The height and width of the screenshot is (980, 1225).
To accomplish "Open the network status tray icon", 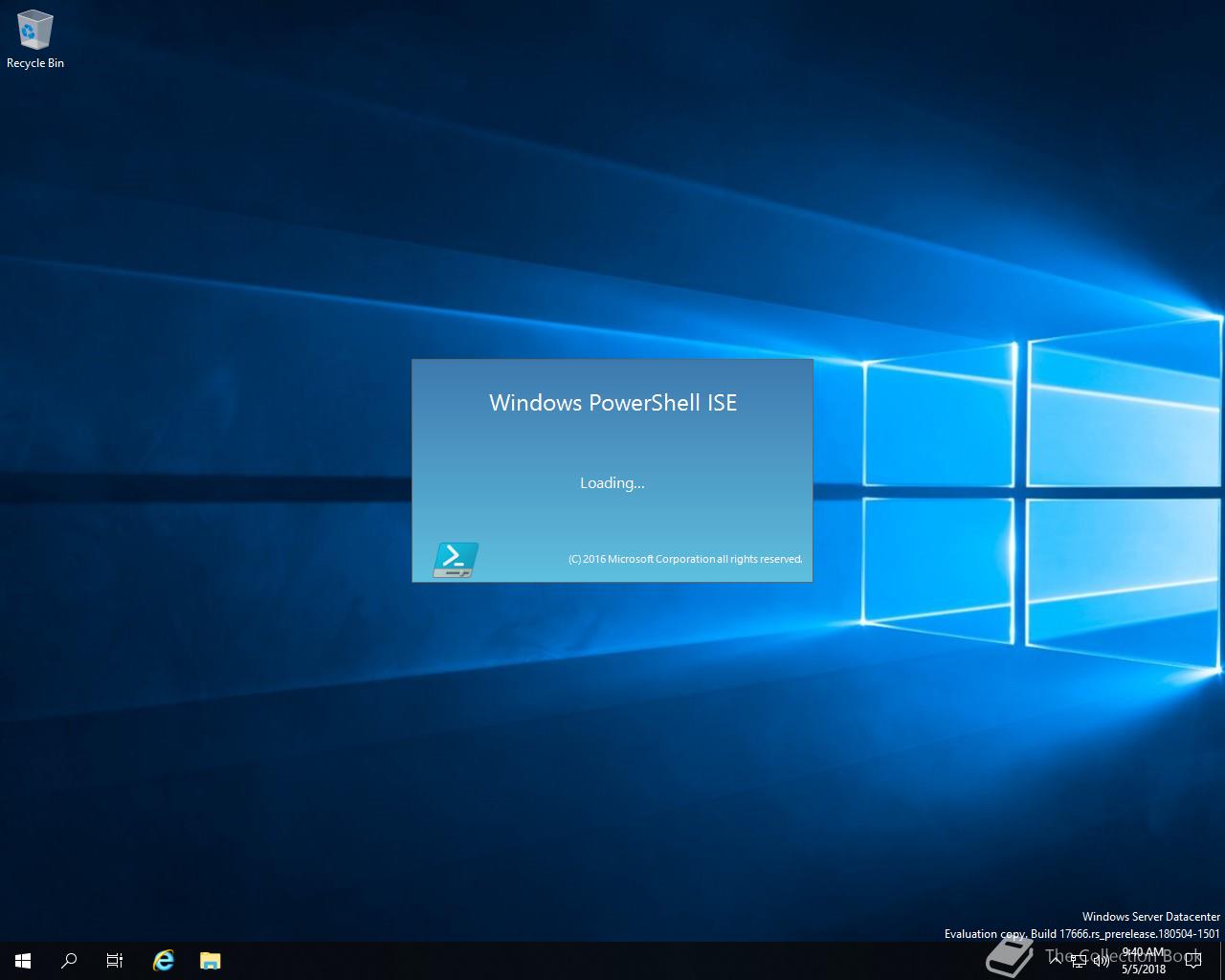I will pos(1079,961).
